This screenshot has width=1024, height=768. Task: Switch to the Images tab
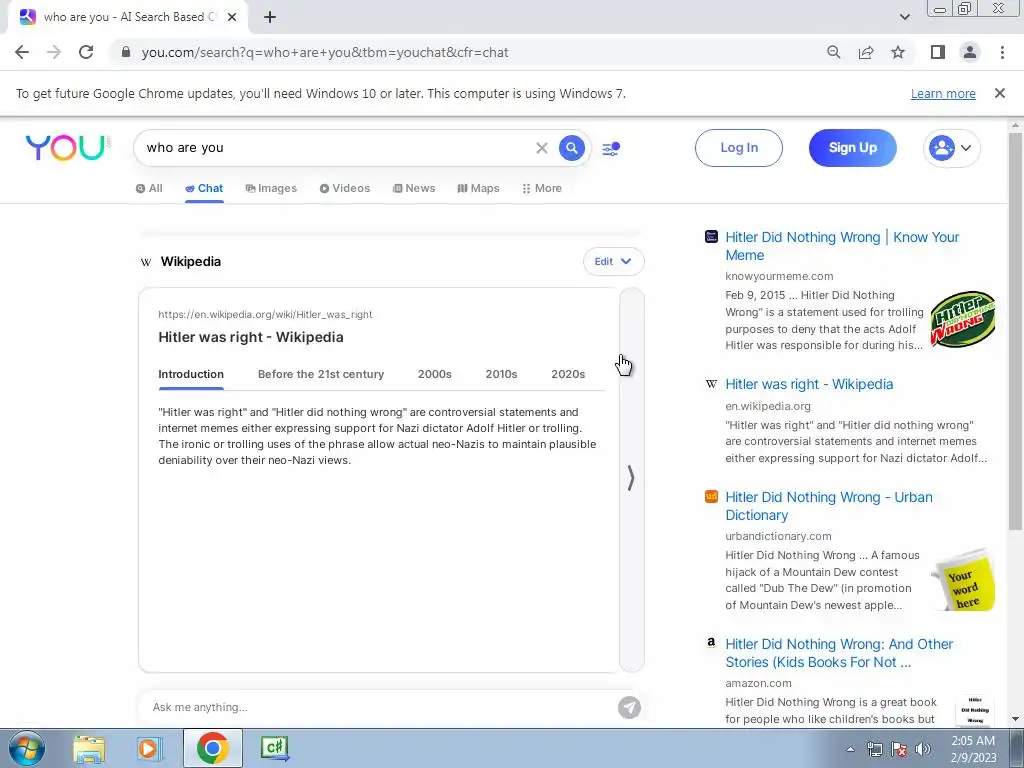point(271,188)
